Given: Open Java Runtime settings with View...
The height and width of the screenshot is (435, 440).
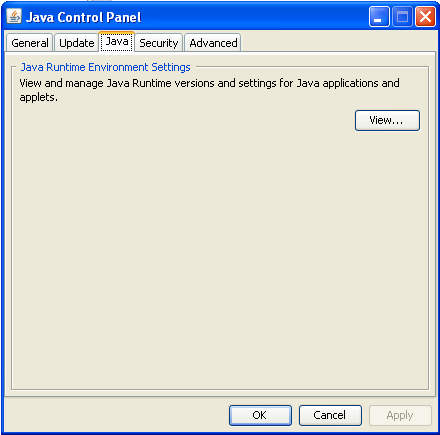Looking at the screenshot, I should click(x=387, y=120).
